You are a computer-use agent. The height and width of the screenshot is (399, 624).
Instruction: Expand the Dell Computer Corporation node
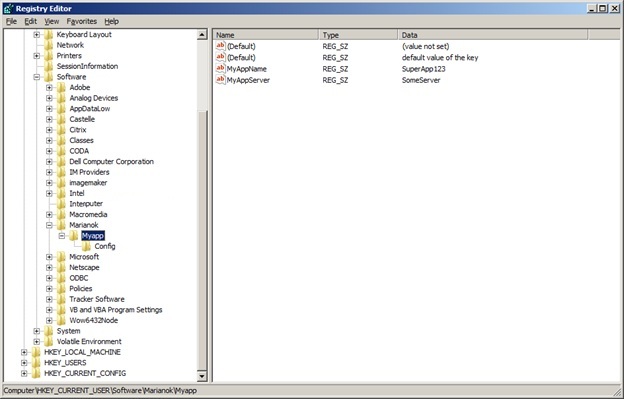pos(49,162)
